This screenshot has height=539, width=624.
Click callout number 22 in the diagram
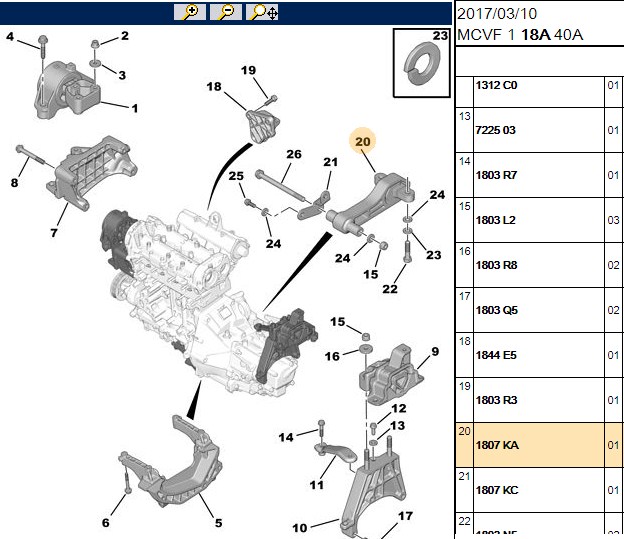pos(390,289)
